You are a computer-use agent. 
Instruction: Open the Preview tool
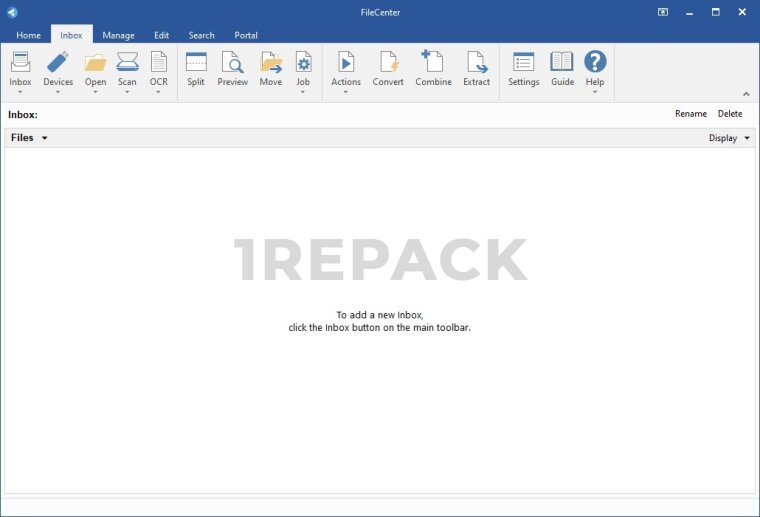[x=232, y=63]
